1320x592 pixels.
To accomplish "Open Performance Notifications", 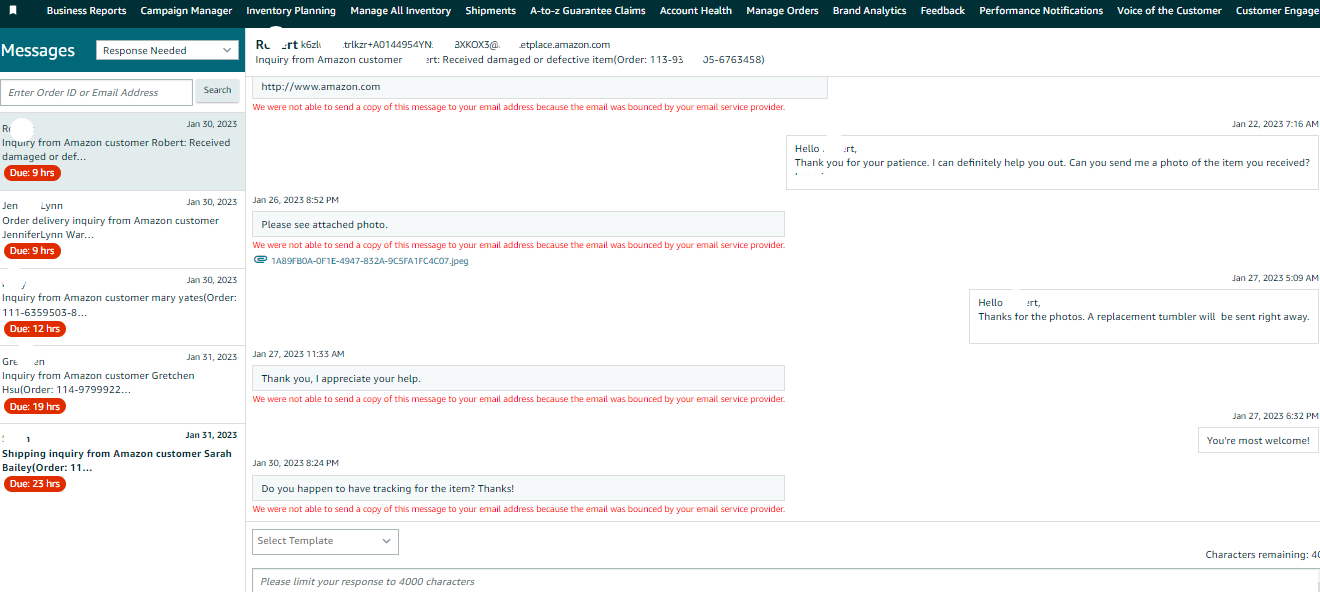I will (x=1041, y=11).
